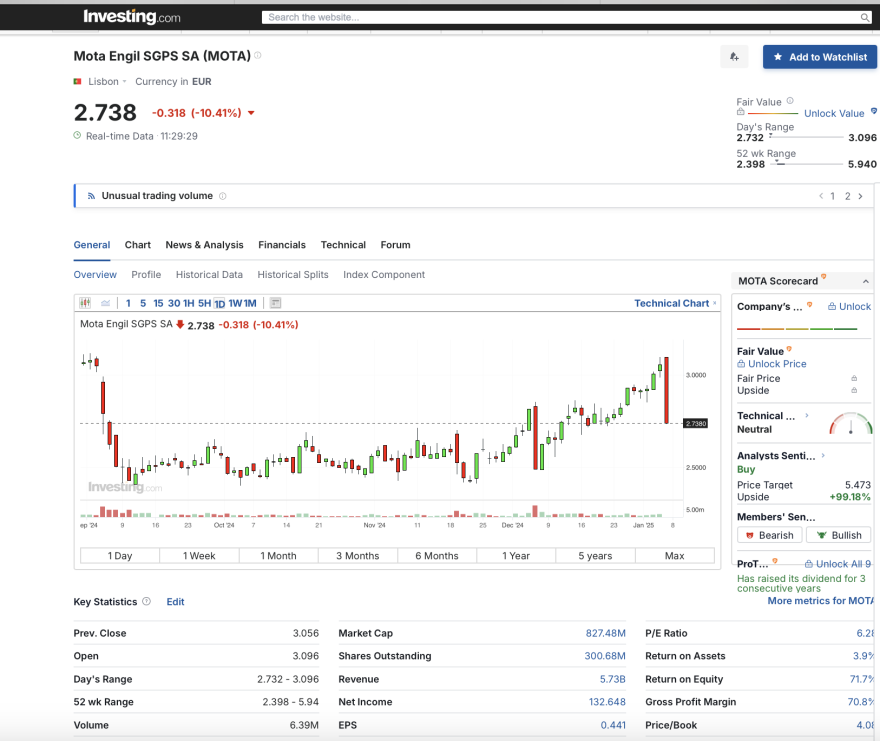Expand Technical section chevron in scorecard
The width and height of the screenshot is (880, 741).
point(806,415)
